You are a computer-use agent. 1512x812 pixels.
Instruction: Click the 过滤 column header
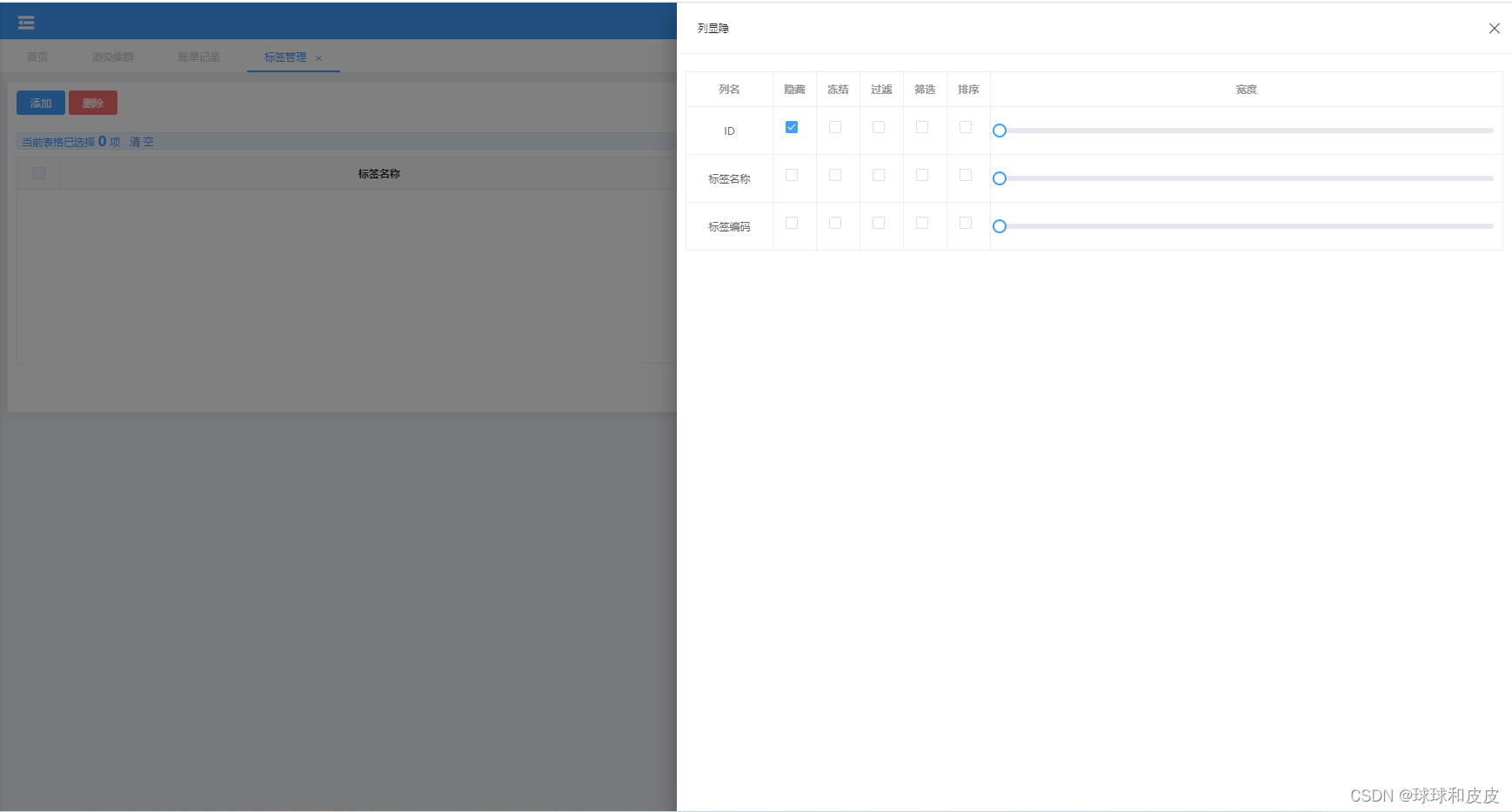tap(881, 90)
